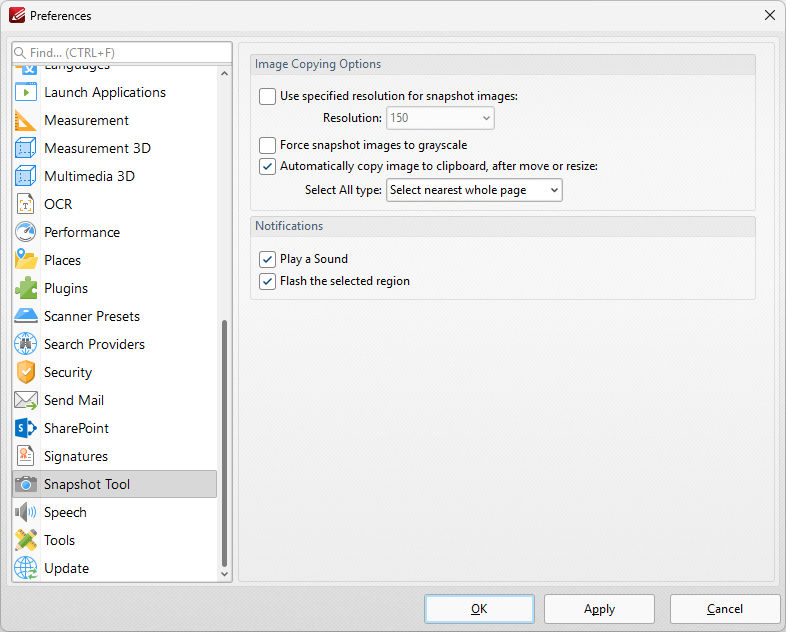
Task: Click the Measurement 3D cube icon
Action: (26, 148)
